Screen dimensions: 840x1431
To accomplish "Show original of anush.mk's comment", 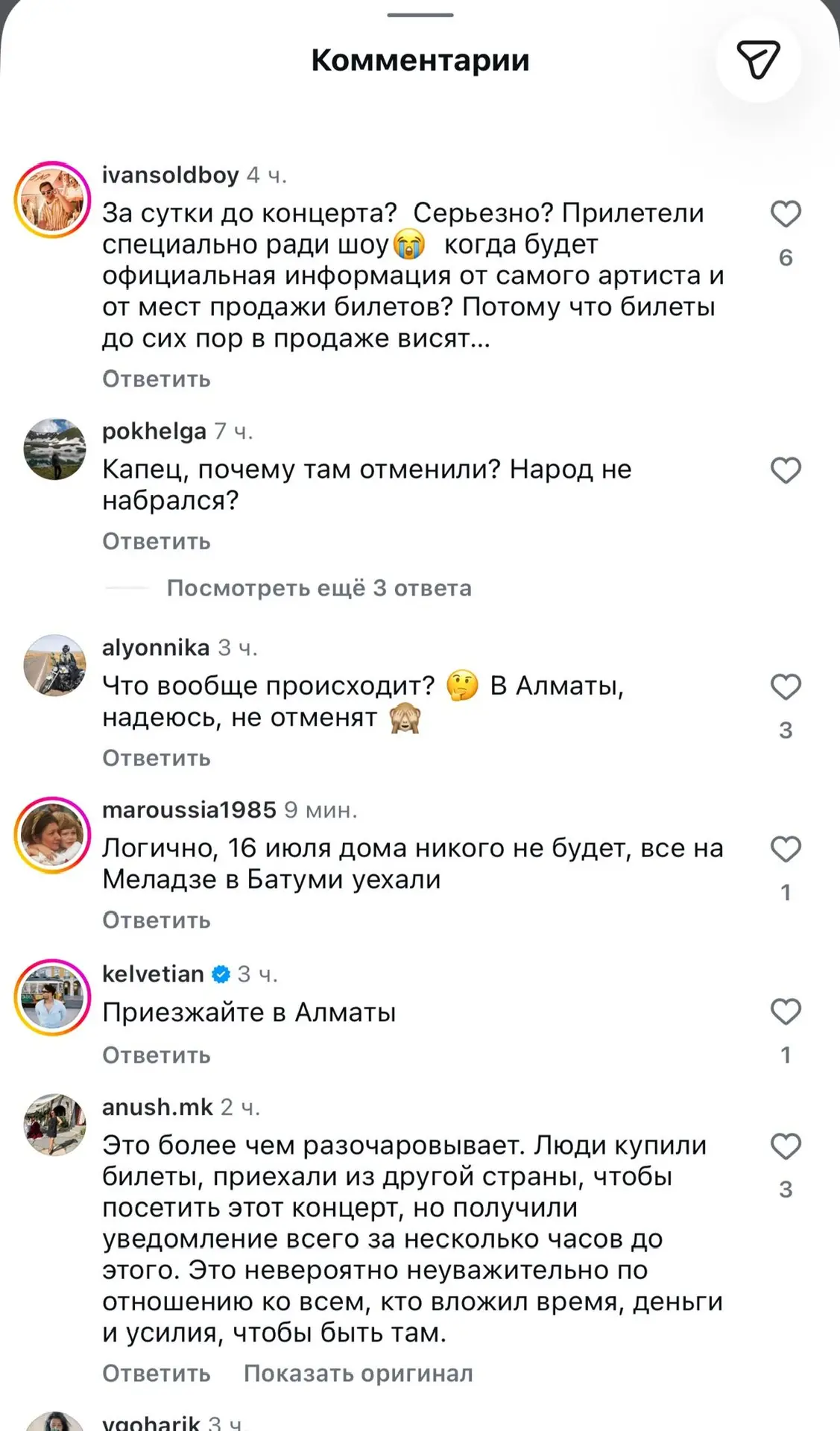I will click(x=359, y=1373).
